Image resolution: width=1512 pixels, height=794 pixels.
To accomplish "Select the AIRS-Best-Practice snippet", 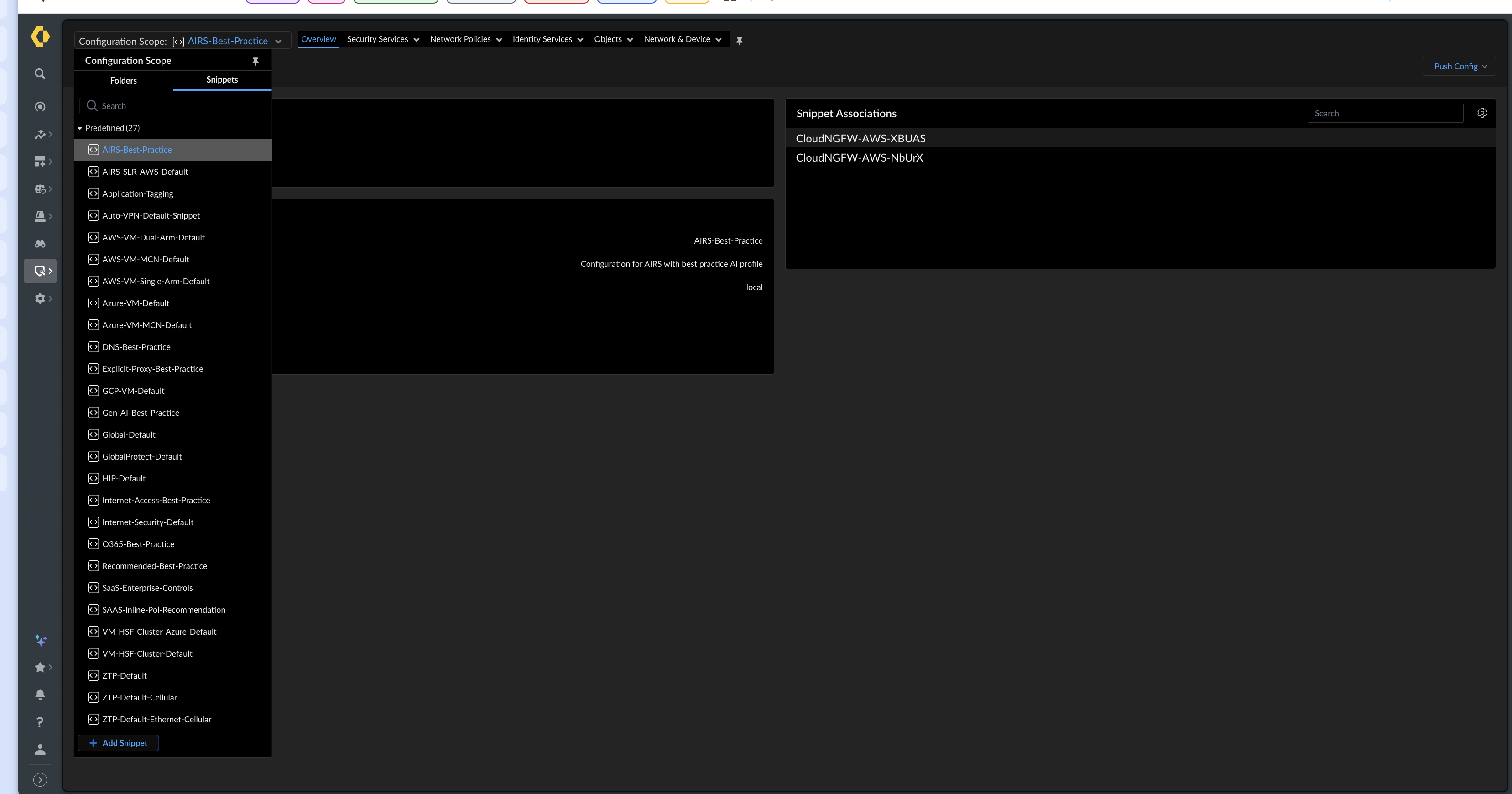I will coord(173,150).
